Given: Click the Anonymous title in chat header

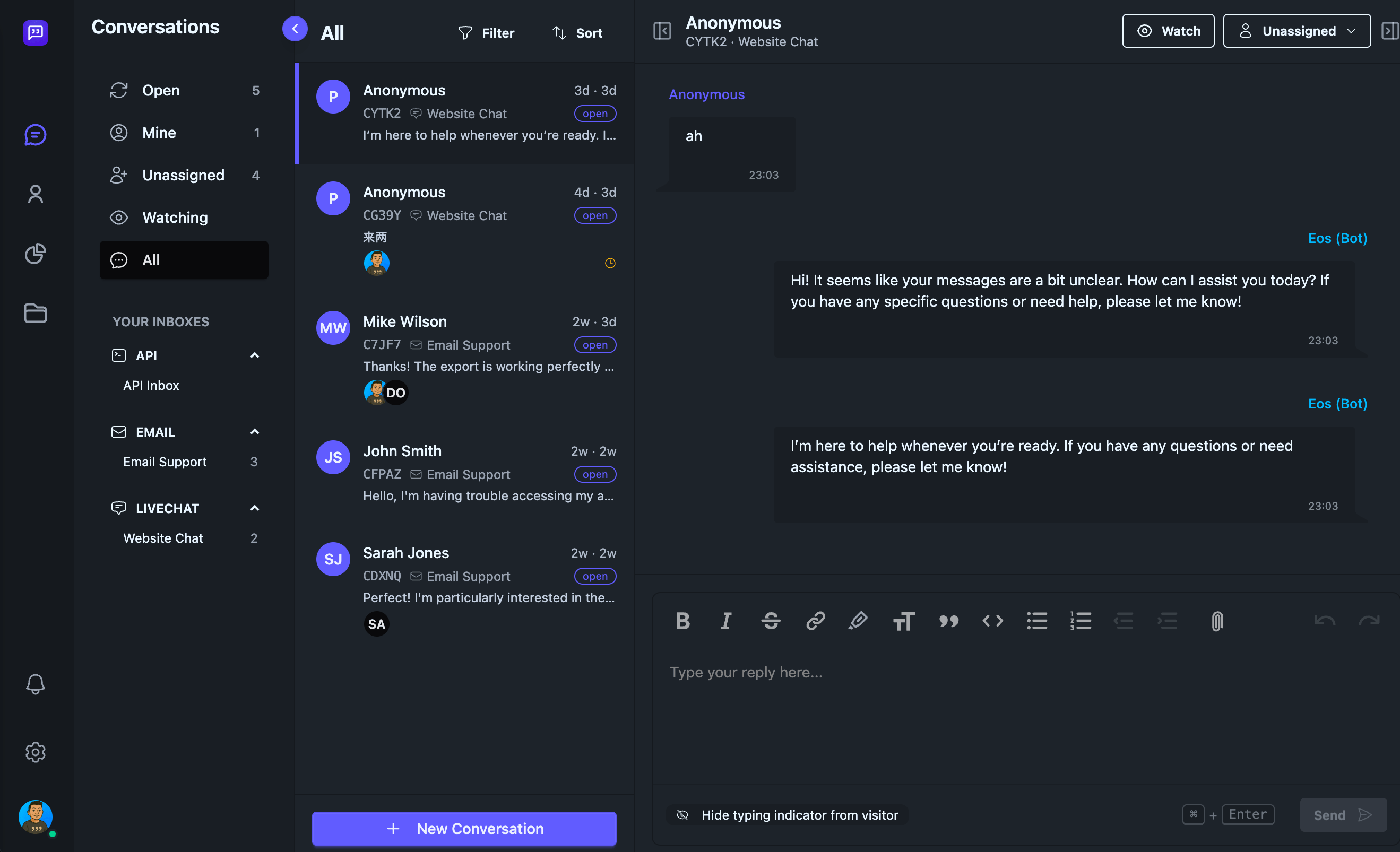Looking at the screenshot, I should click(x=733, y=23).
